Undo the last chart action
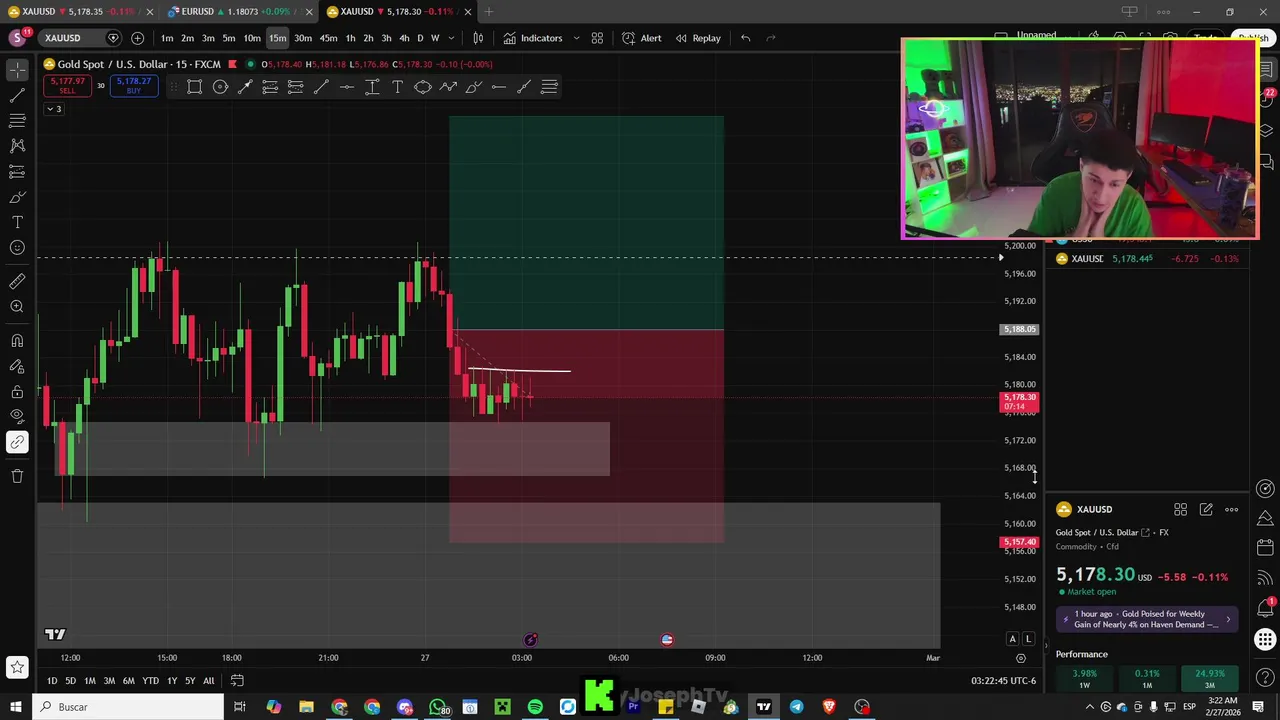Viewport: 1280px width, 720px height. click(745, 38)
